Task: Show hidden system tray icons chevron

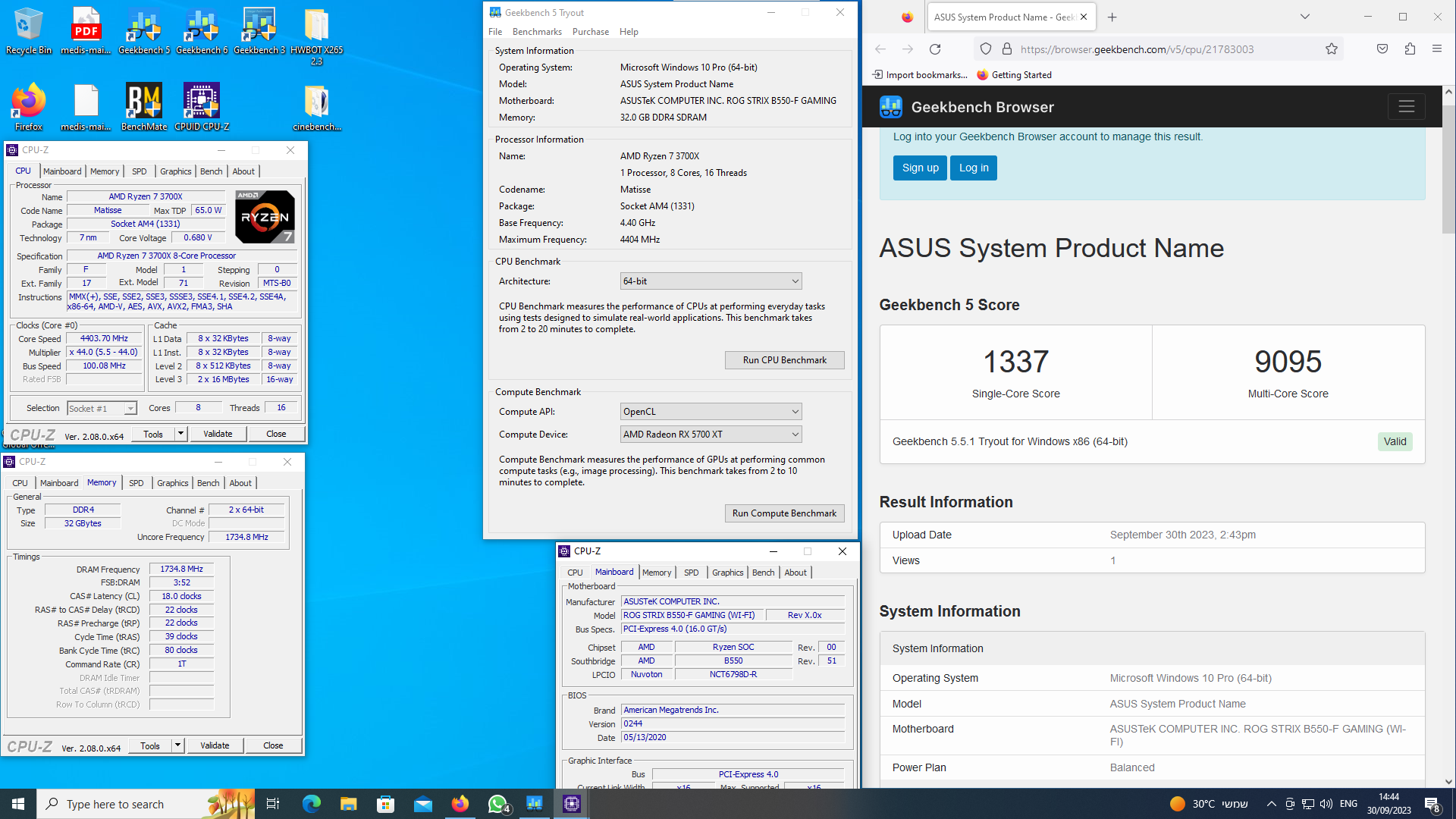Action: [x=1272, y=804]
